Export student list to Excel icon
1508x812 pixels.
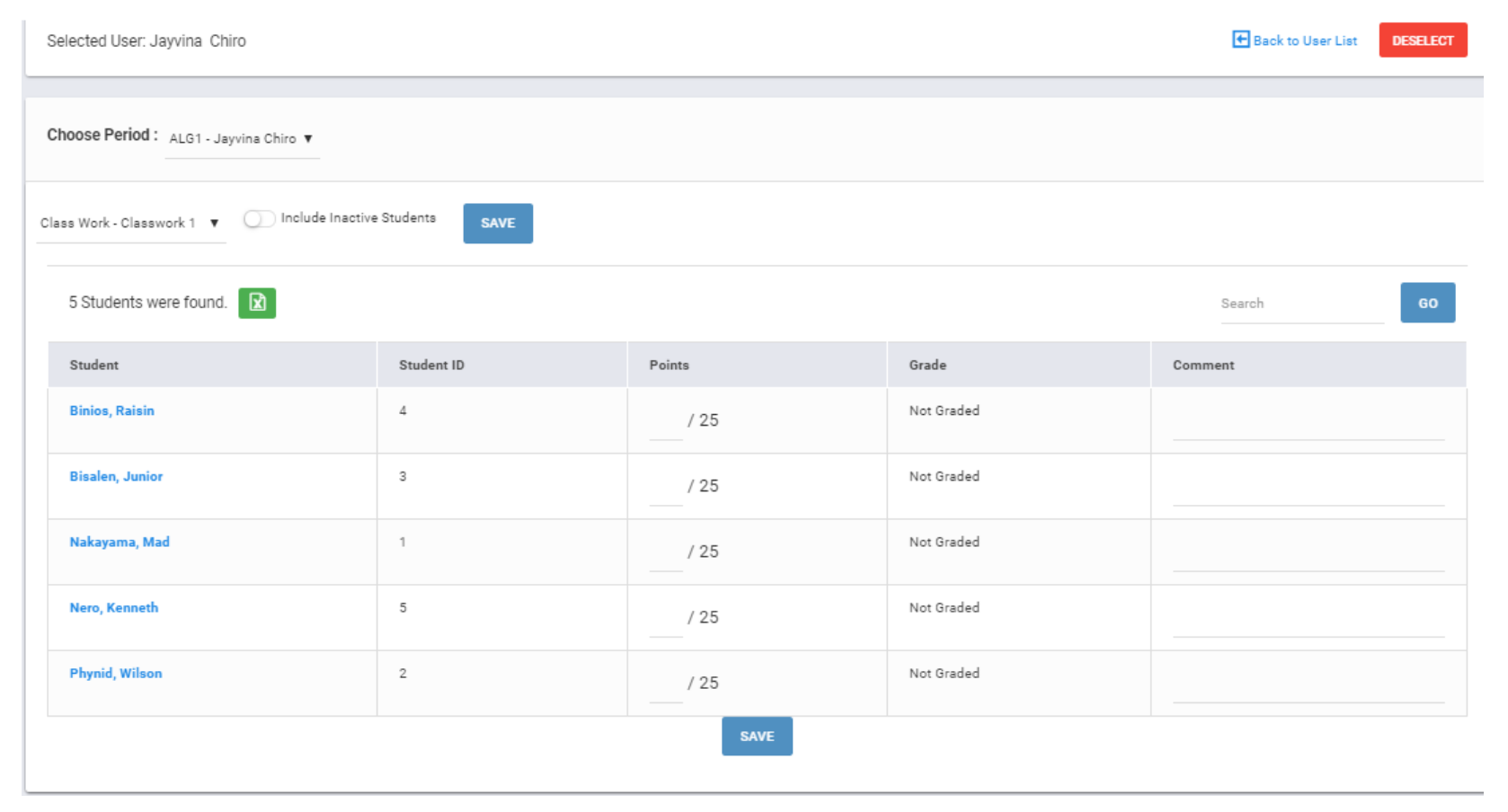point(257,303)
